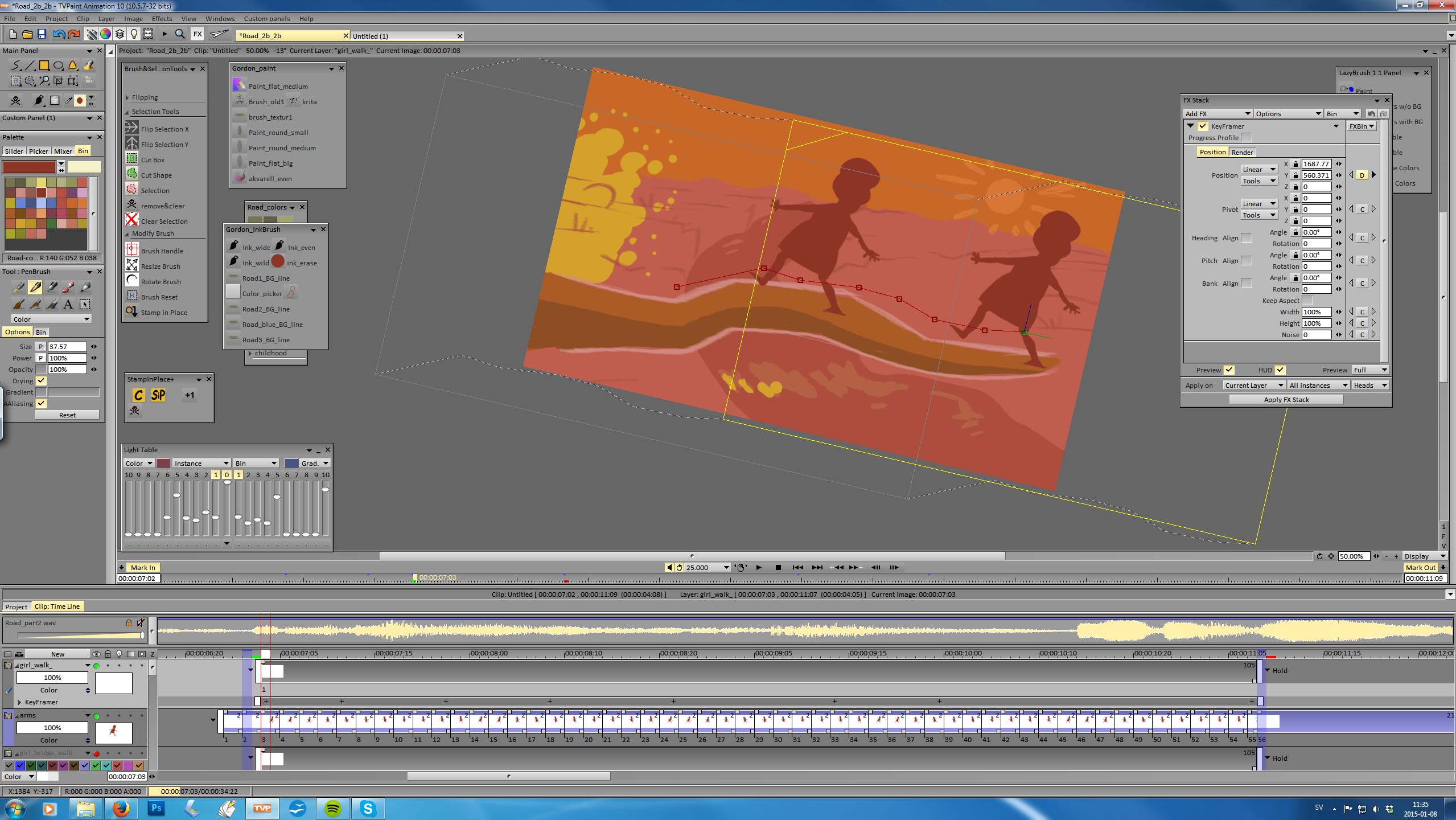The width and height of the screenshot is (1456, 820).
Task: Click the Undo arrow icon
Action: point(59,34)
